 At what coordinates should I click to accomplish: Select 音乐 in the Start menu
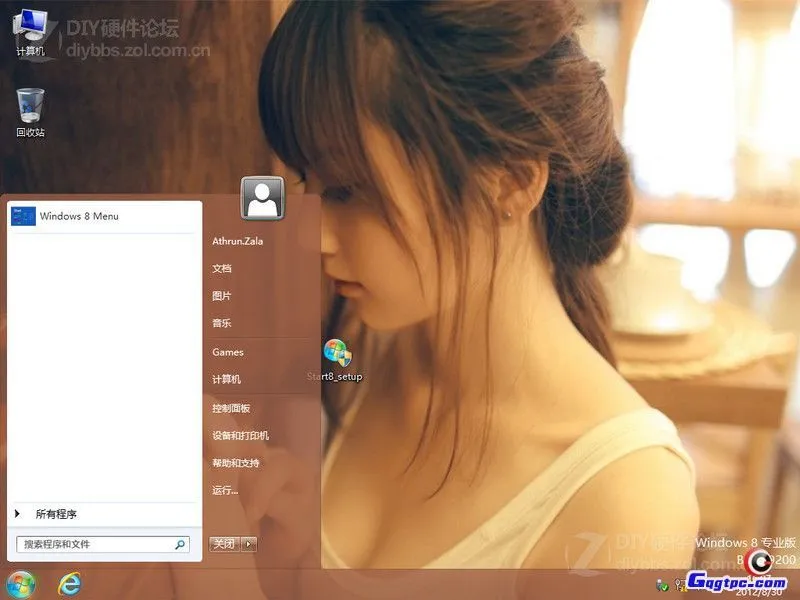[x=222, y=323]
